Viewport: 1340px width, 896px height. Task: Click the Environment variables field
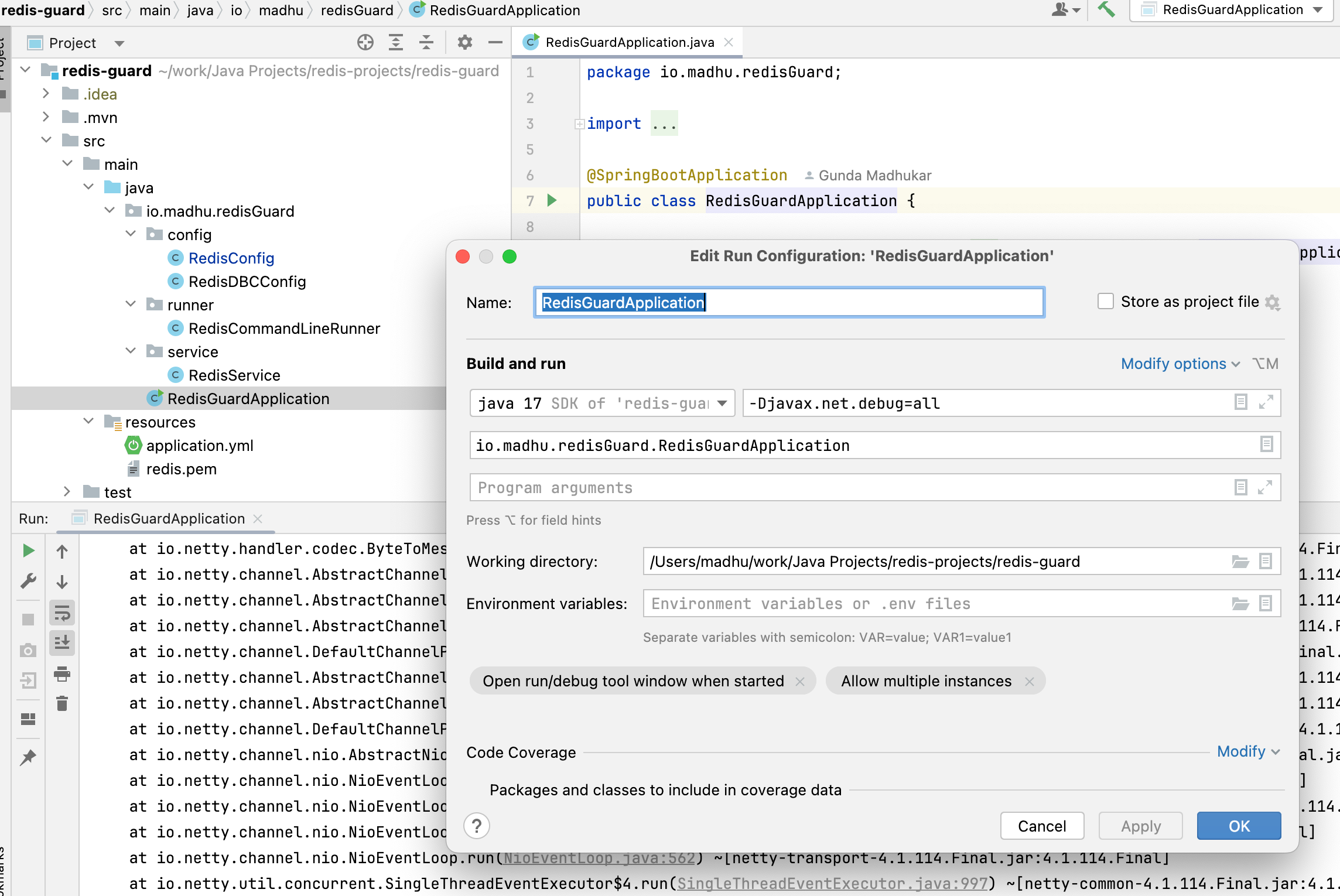[x=962, y=604]
